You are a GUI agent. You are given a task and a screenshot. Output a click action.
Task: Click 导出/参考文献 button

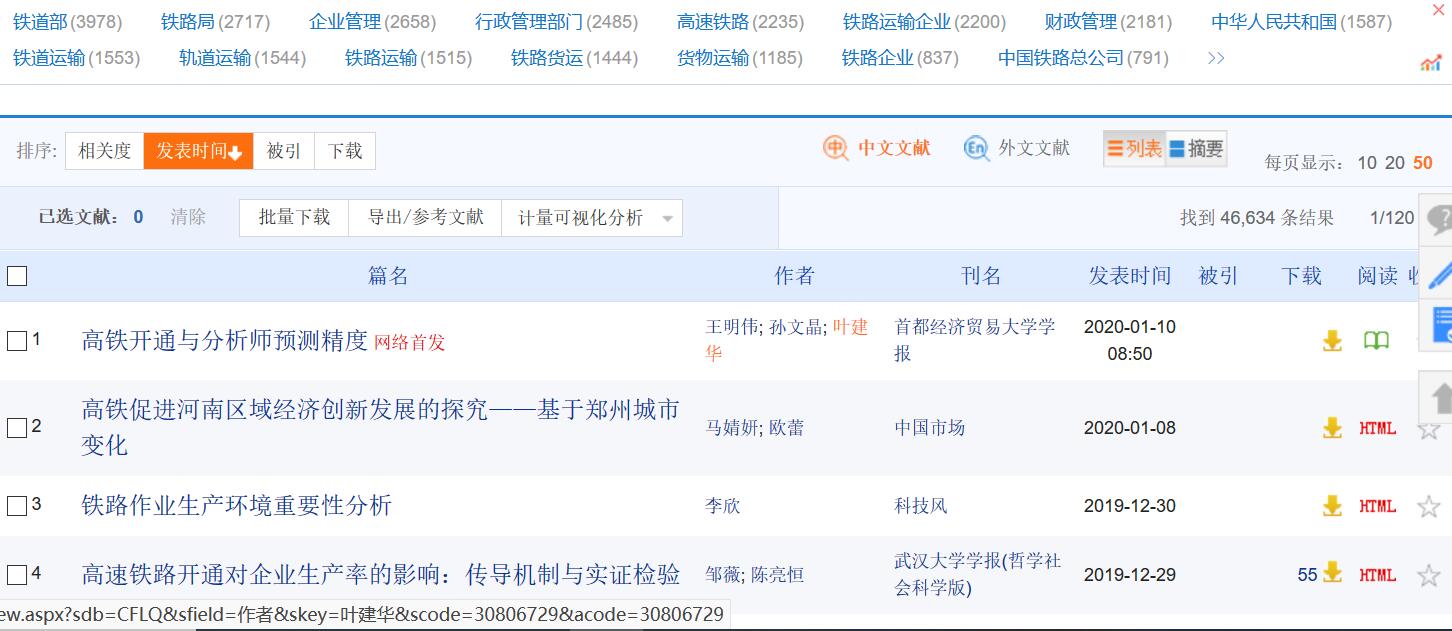coord(426,218)
